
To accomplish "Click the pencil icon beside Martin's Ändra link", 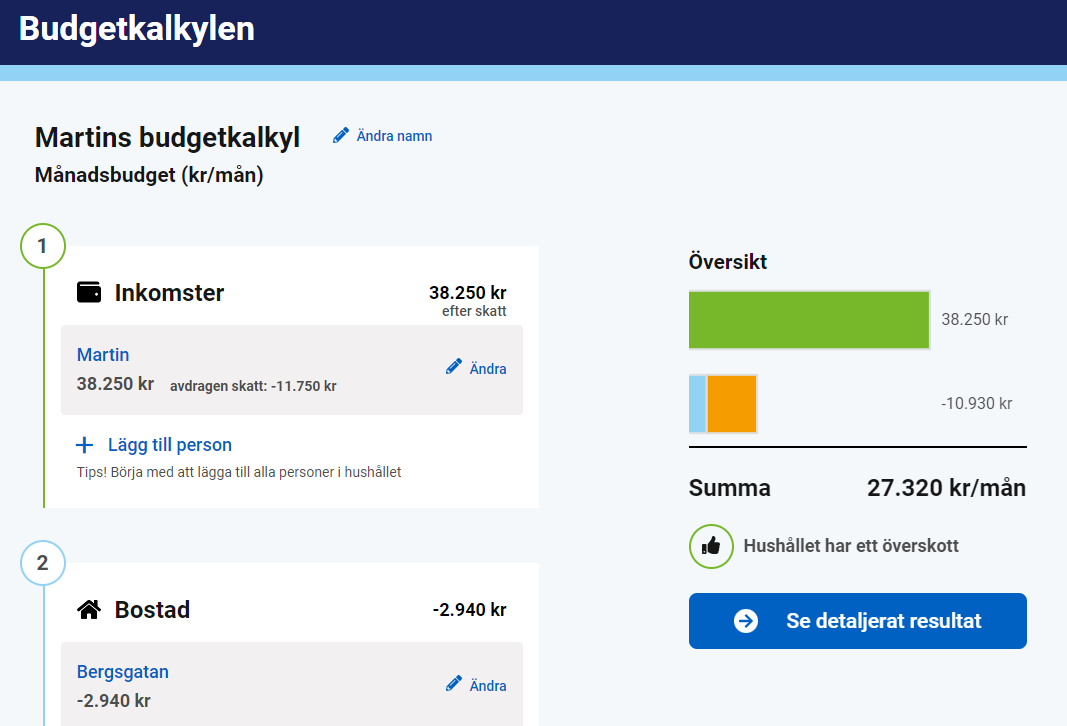I will click(x=455, y=367).
